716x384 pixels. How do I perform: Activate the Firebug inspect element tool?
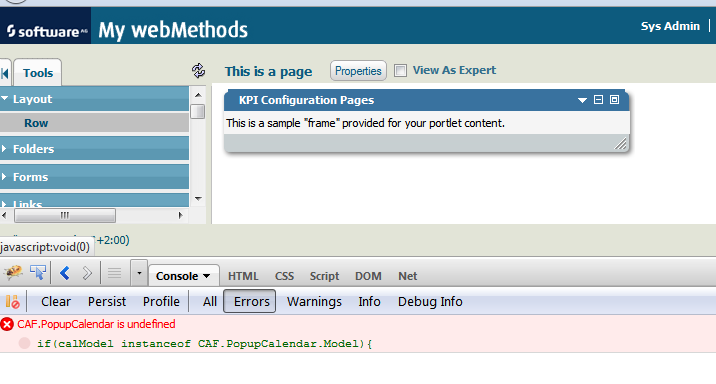37,273
